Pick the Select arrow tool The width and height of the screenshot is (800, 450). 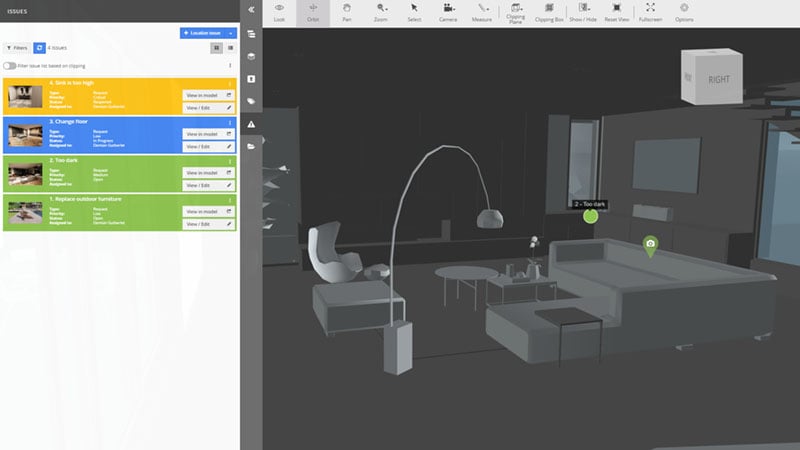tap(414, 13)
